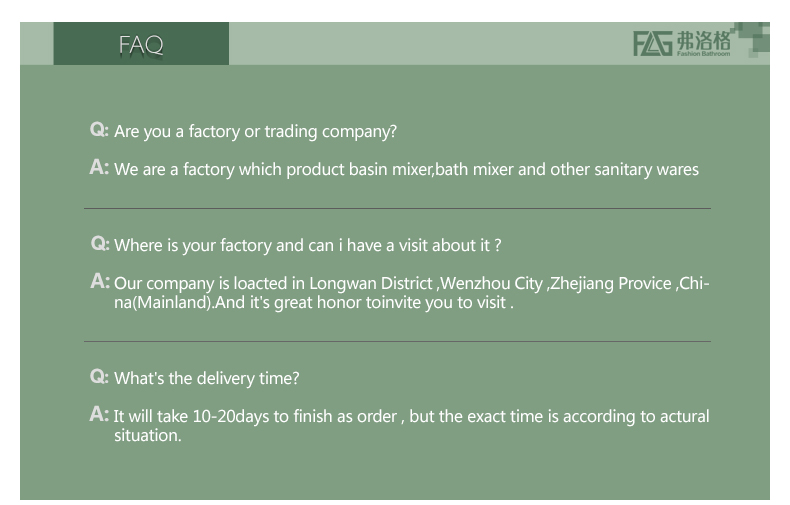Select 'What's the delivery time?' question
Viewport: 790px width, 505px height.
207,378
